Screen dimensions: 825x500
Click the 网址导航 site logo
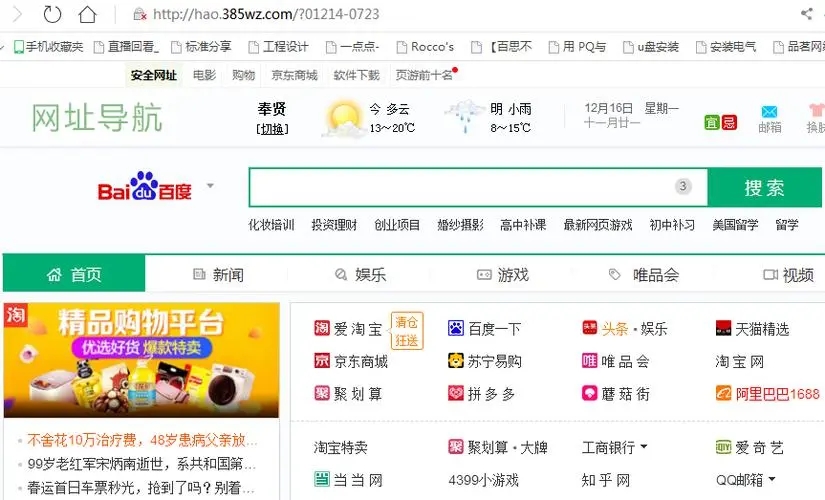click(x=97, y=118)
